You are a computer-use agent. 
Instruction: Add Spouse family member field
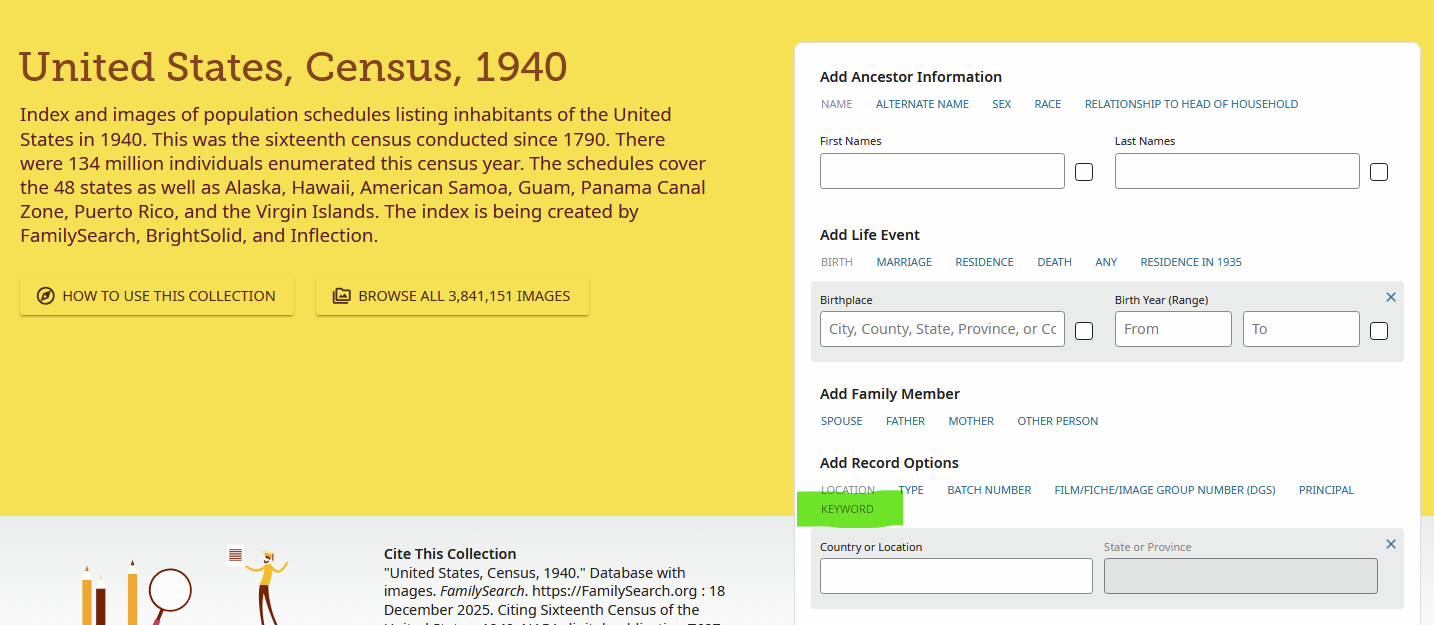(x=842, y=421)
